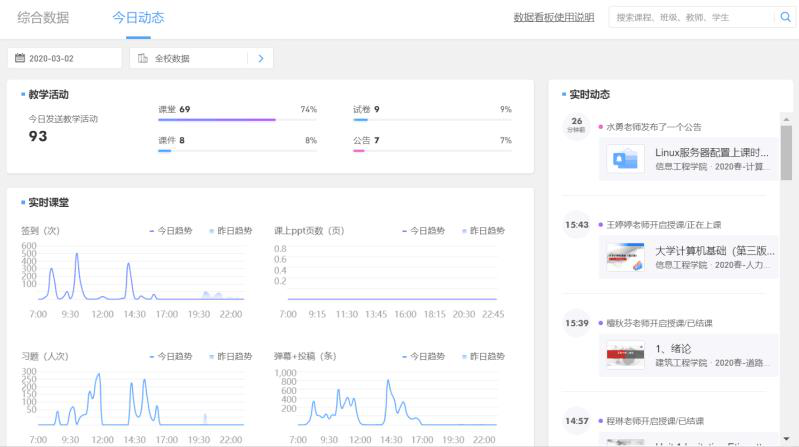This screenshot has width=799, height=447.
Task: Click the 试卷 9 progress bar
Action: (432, 120)
